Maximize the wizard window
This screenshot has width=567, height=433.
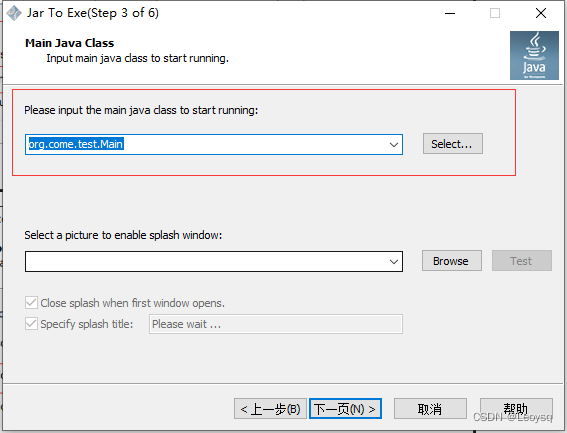coord(495,13)
